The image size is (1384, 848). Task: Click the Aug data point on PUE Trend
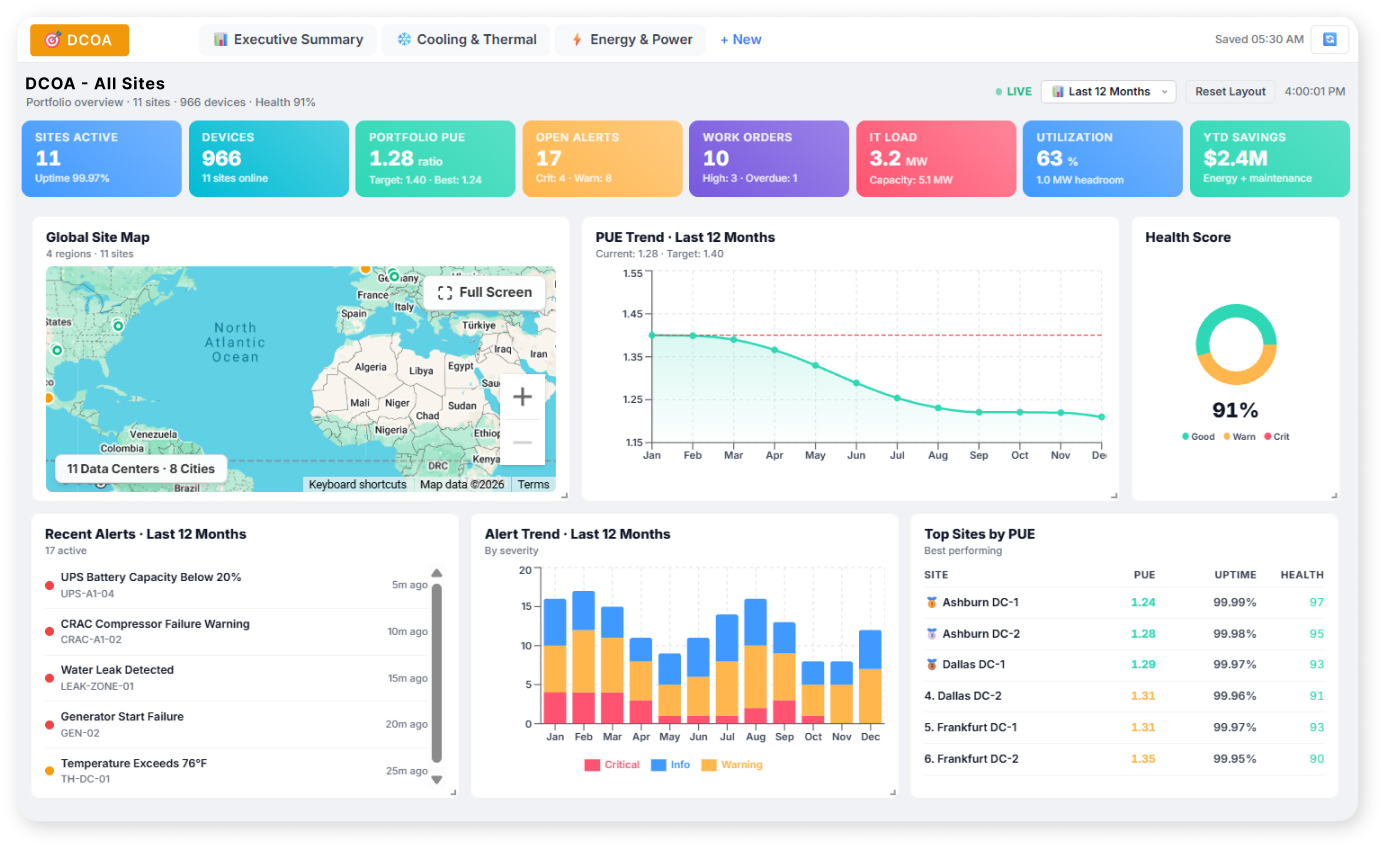coord(938,408)
